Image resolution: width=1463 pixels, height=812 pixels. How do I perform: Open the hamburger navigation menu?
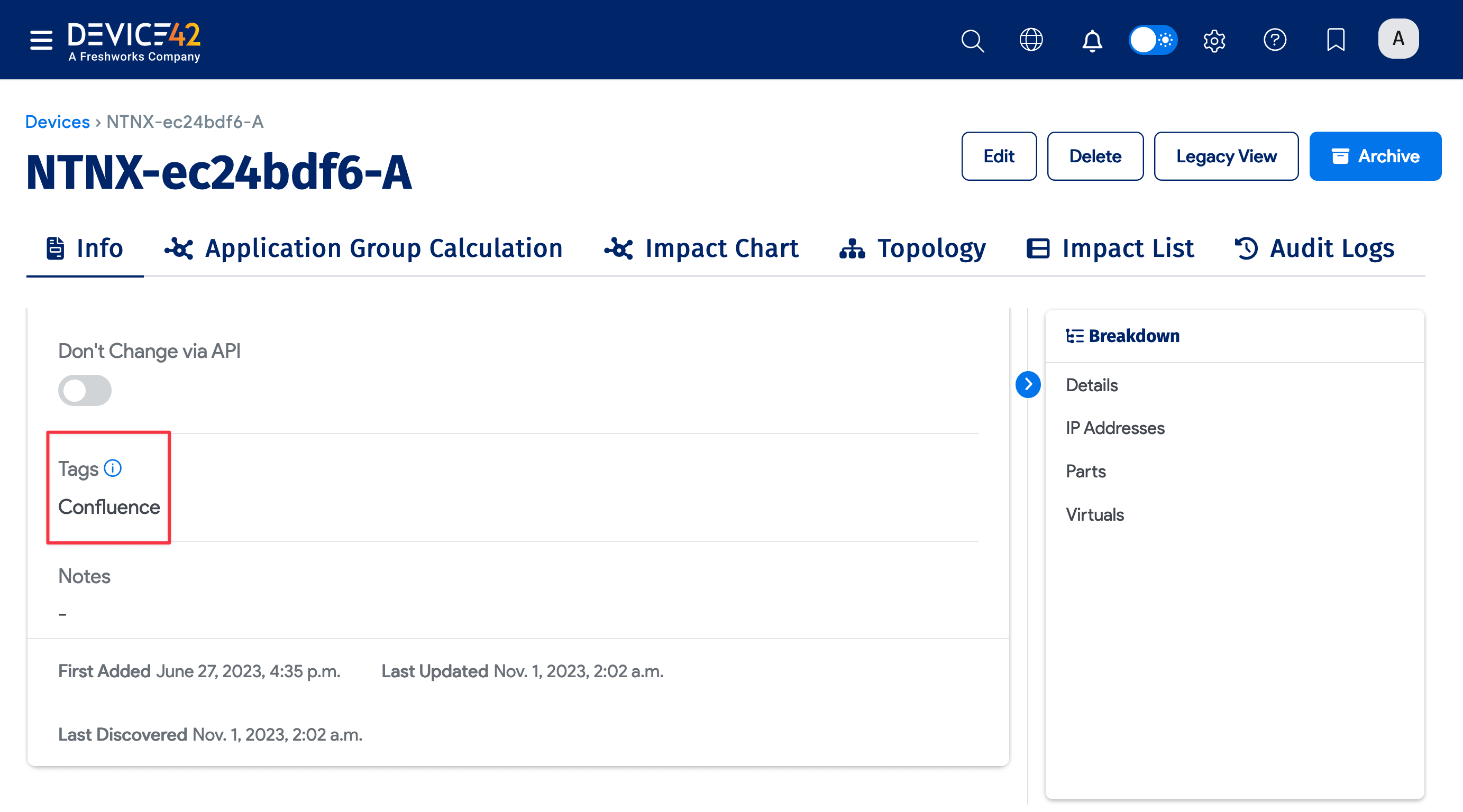point(41,40)
